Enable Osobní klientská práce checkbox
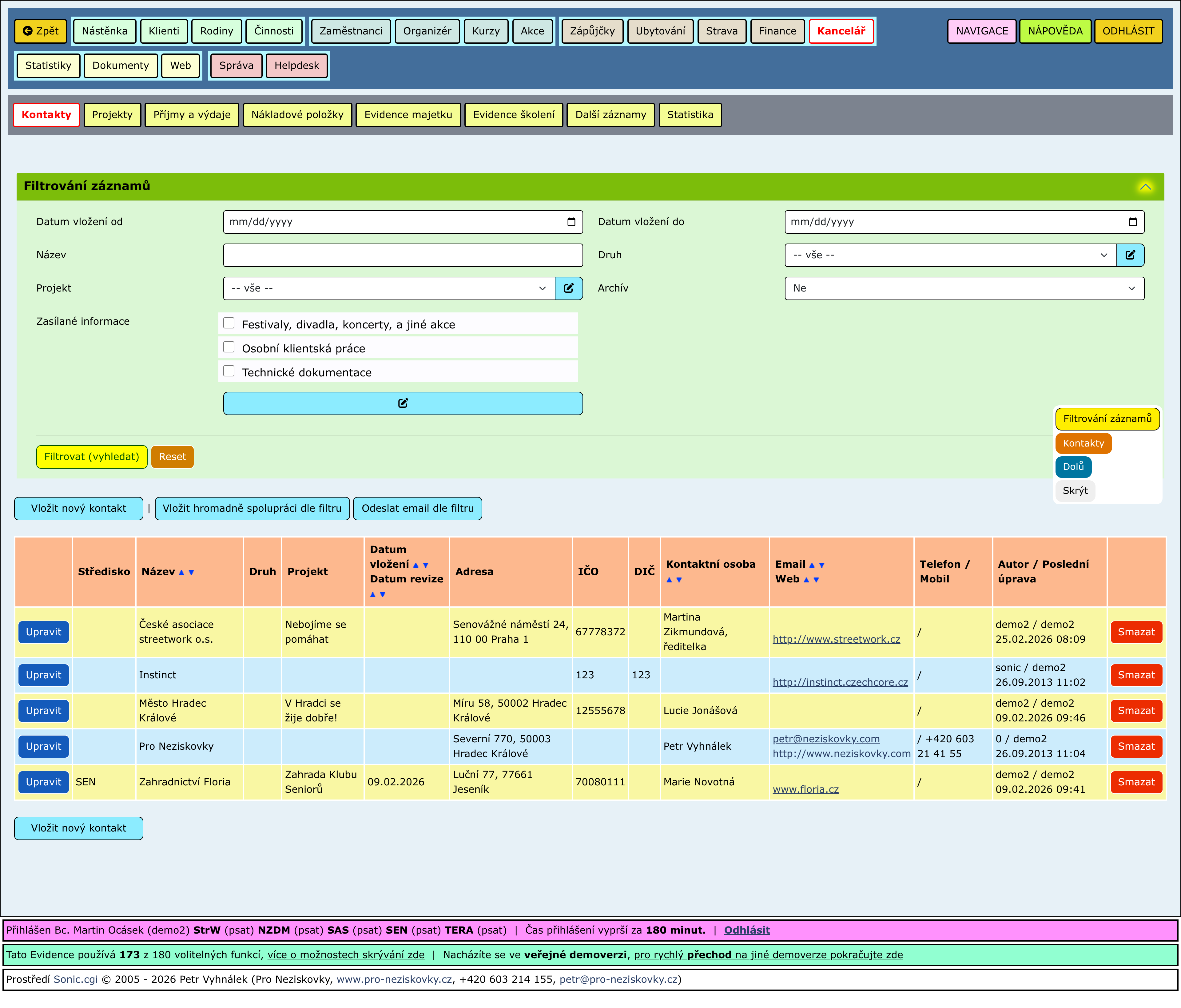This screenshot has height=1008, width=1181. [229, 347]
